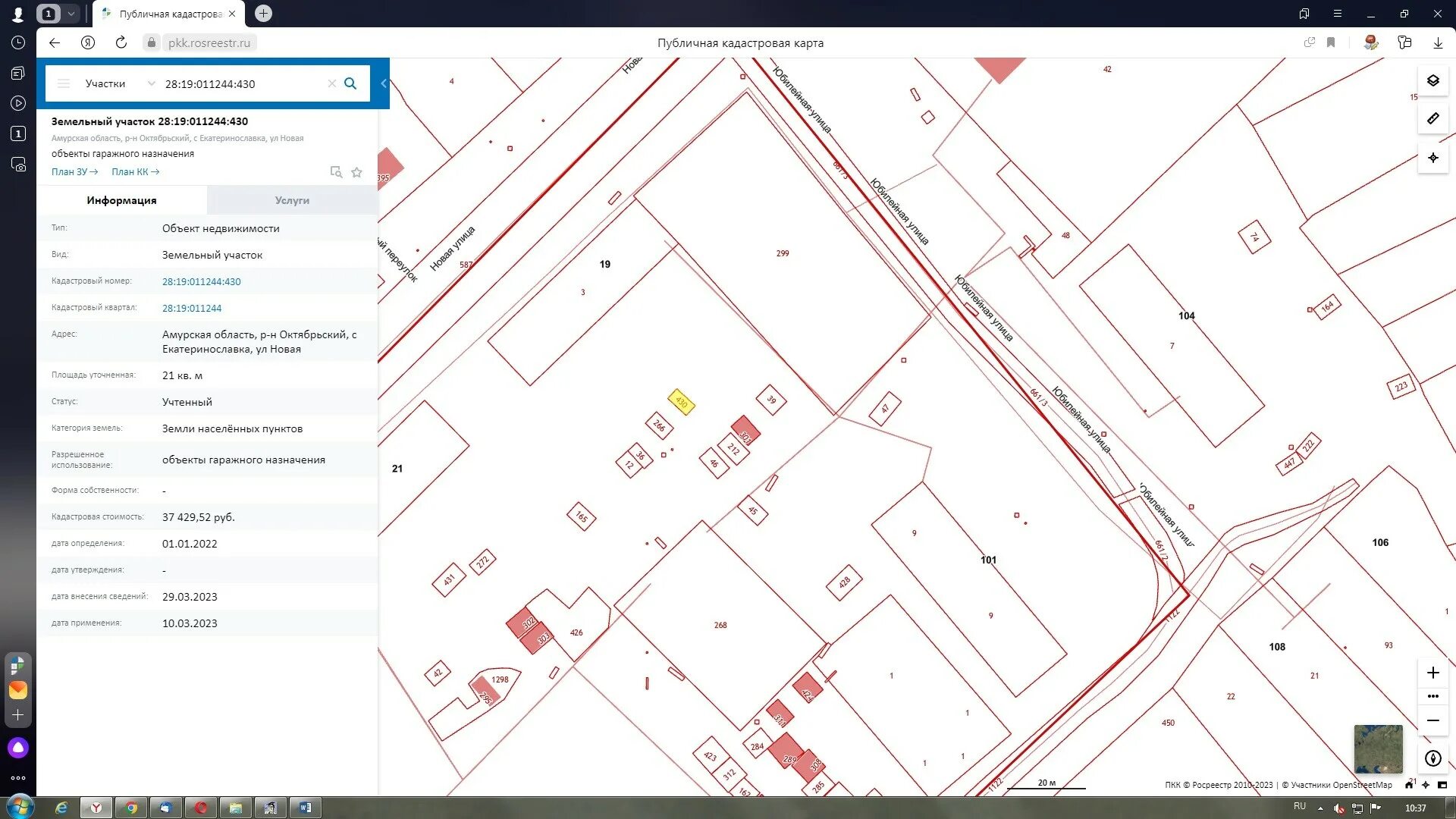Viewport: 1456px width, 819px height.
Task: Open tab groups dropdown arrow
Action: coord(71,14)
